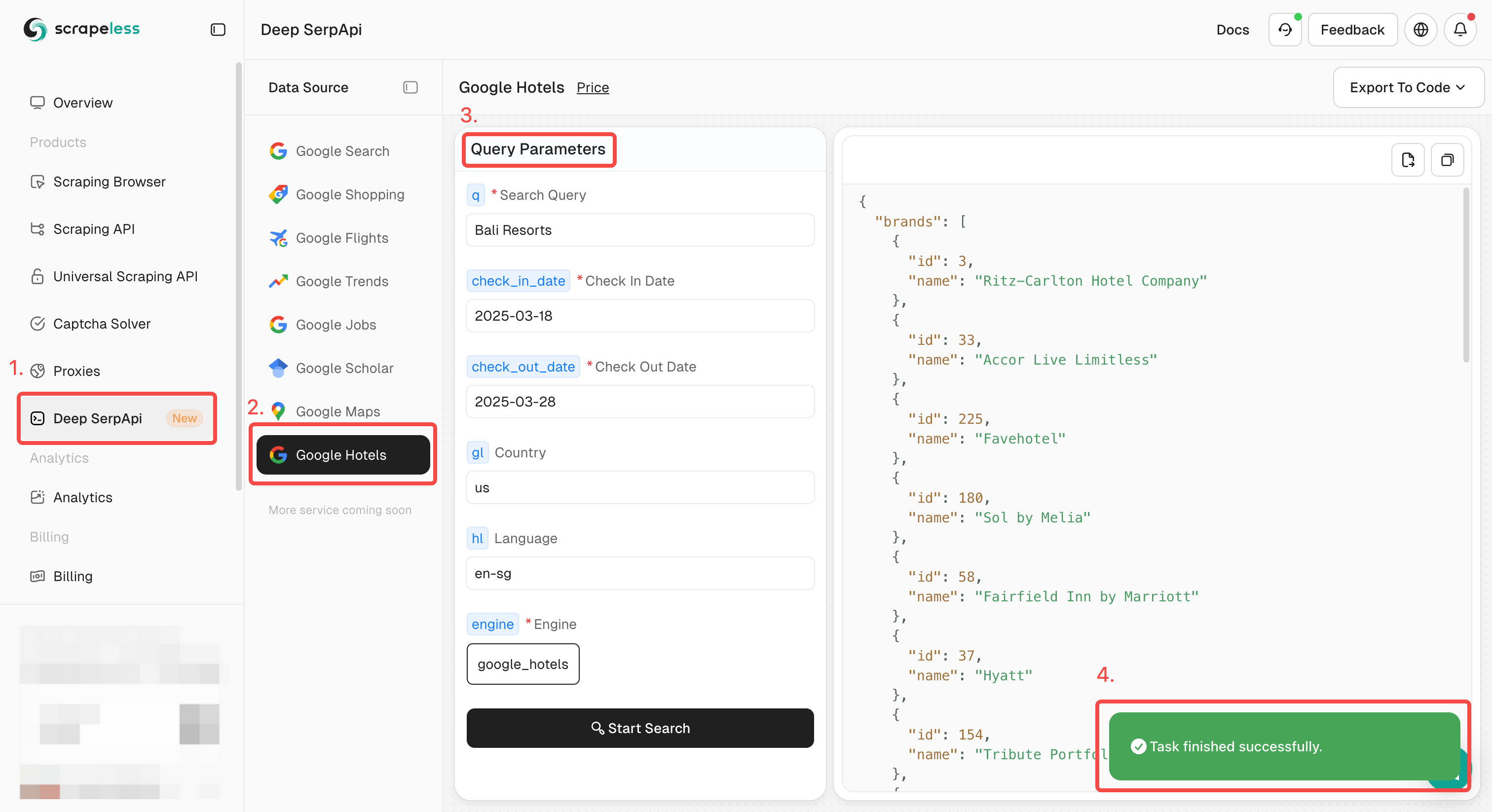Click the support headset icon
Image resolution: width=1492 pixels, height=812 pixels.
[1285, 30]
